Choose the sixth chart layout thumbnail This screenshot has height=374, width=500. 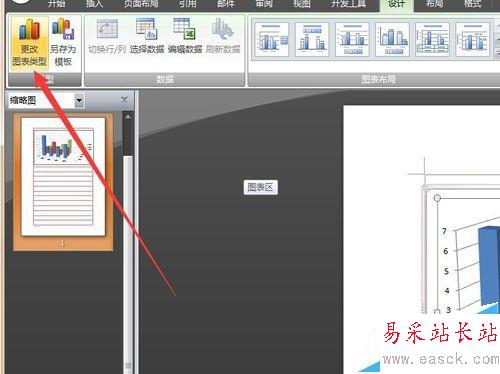click(472, 40)
